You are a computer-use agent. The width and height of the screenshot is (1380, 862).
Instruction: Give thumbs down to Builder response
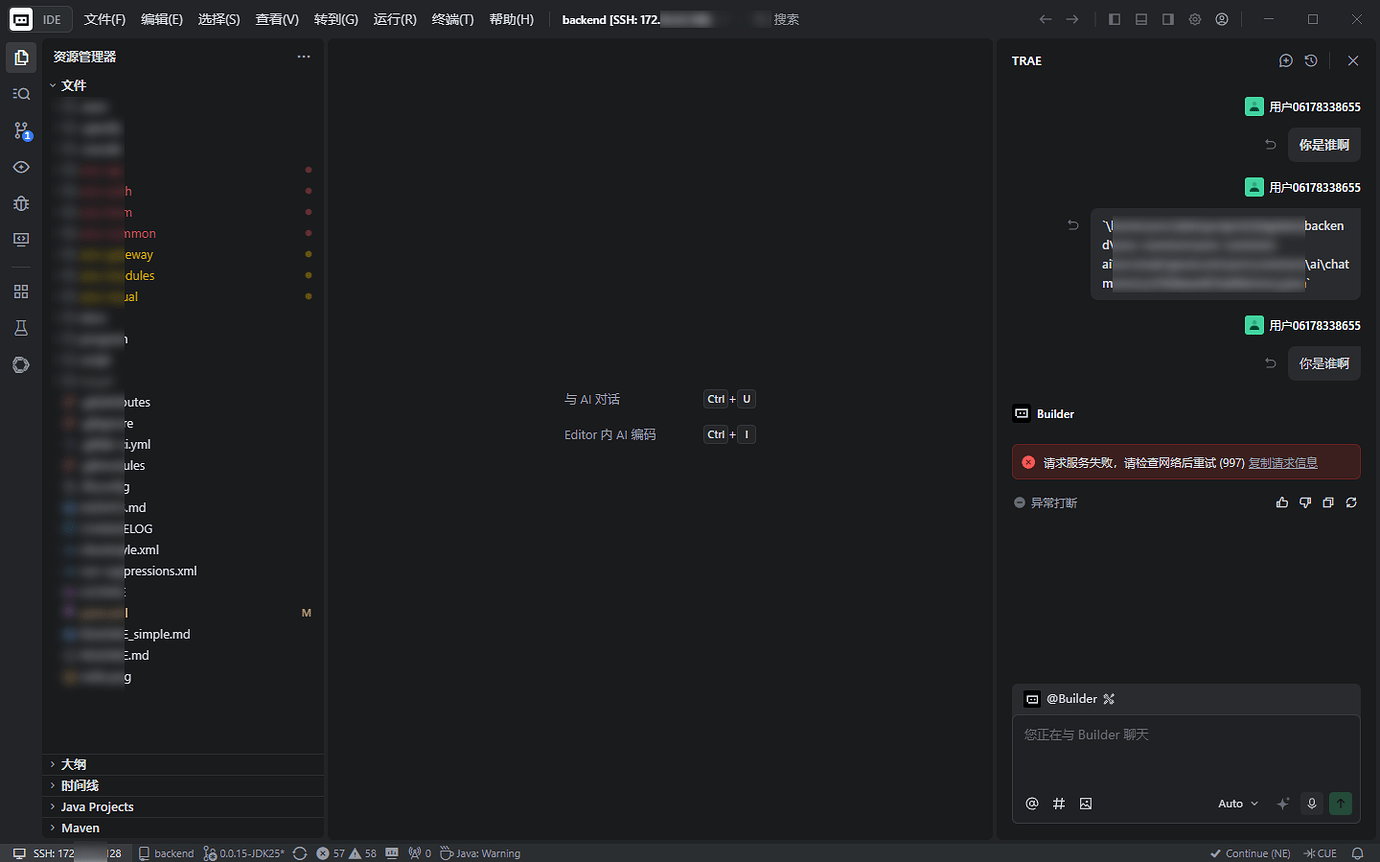click(x=1305, y=502)
